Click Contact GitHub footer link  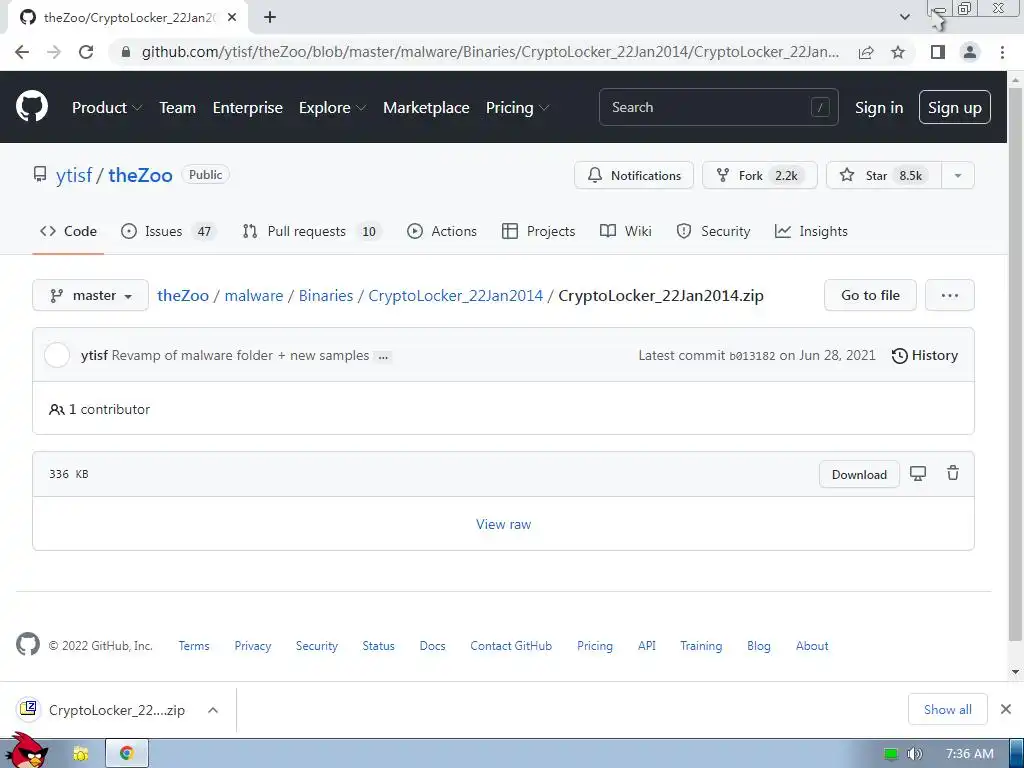pos(511,646)
